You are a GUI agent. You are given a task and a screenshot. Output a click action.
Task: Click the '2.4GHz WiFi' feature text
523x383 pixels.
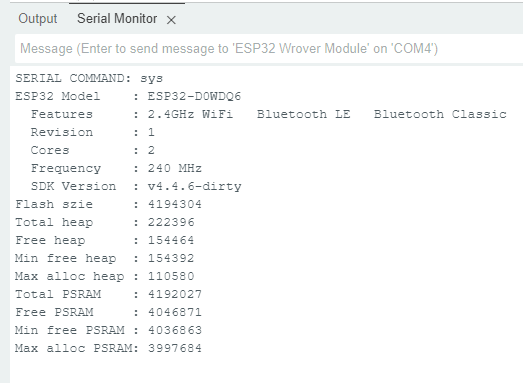click(190, 114)
